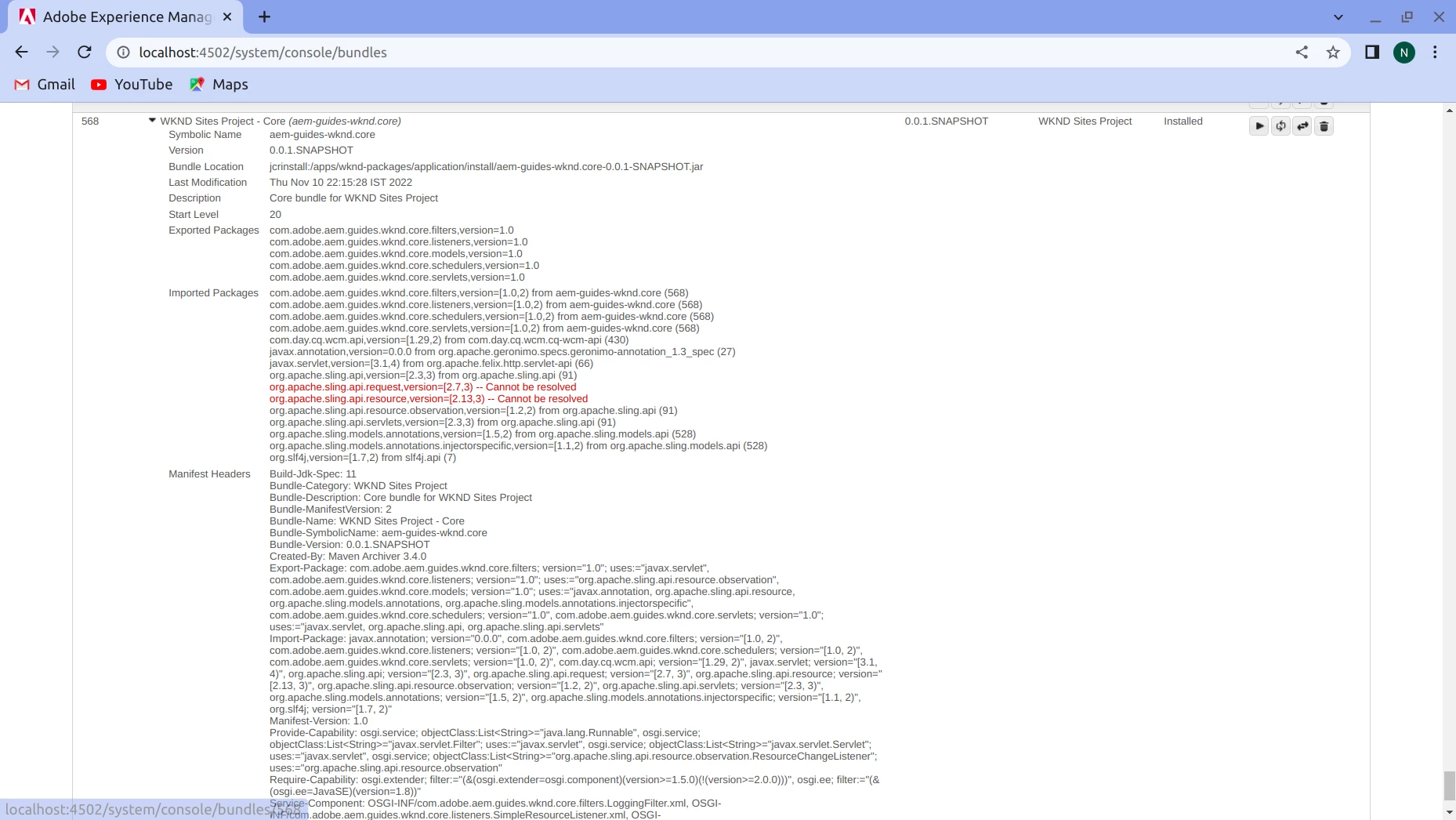This screenshot has width=1456, height=820.
Task: Open a new browser tab
Action: pos(264,17)
